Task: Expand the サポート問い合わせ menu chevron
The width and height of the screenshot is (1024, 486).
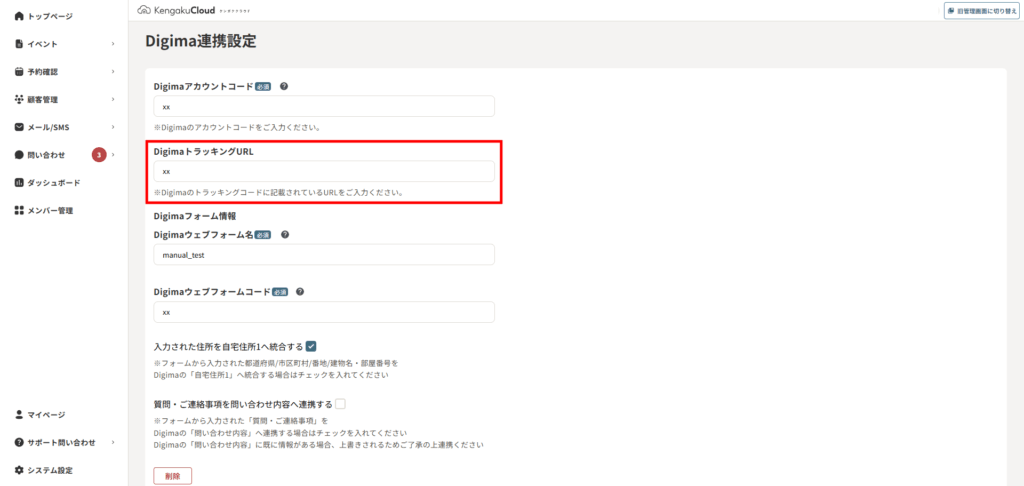Action: [x=113, y=442]
